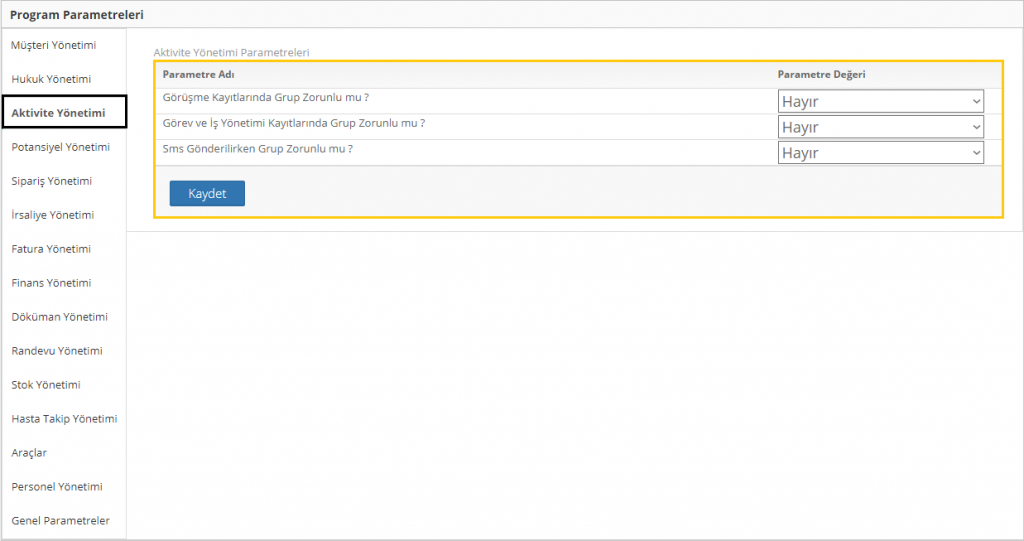The width and height of the screenshot is (1024, 541).
Task: Open Stok Yönetimi parameters
Action: point(46,385)
